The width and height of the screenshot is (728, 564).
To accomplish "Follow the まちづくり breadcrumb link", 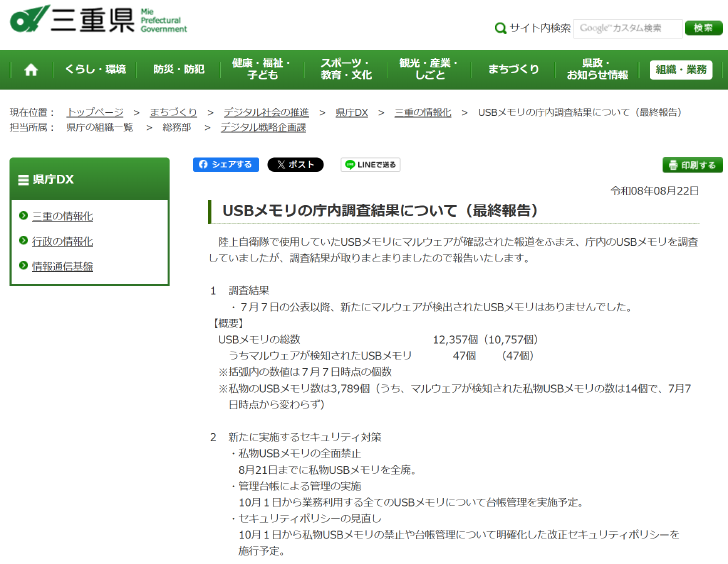I will (x=173, y=112).
